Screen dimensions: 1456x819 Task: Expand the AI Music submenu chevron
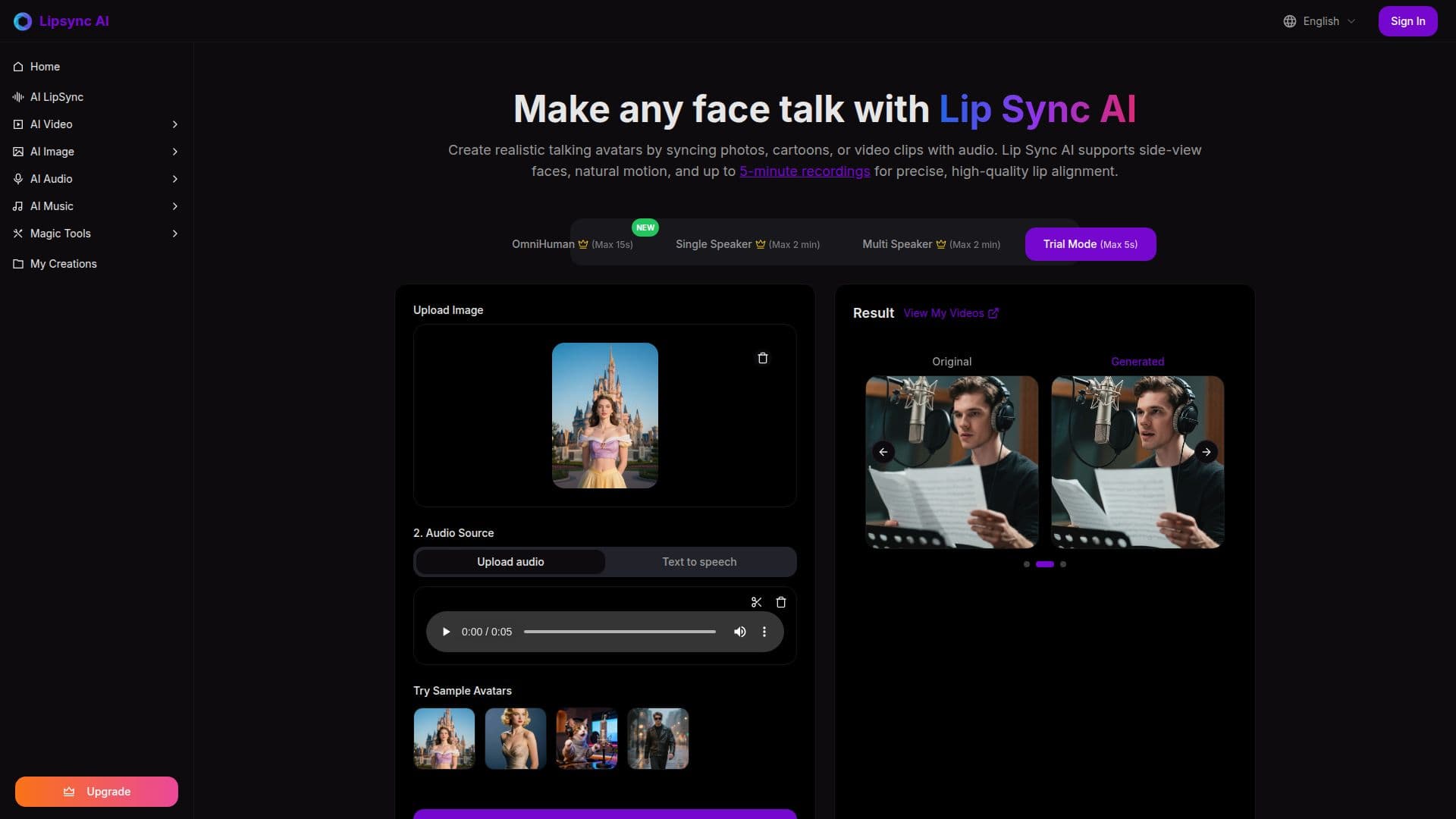click(x=175, y=206)
